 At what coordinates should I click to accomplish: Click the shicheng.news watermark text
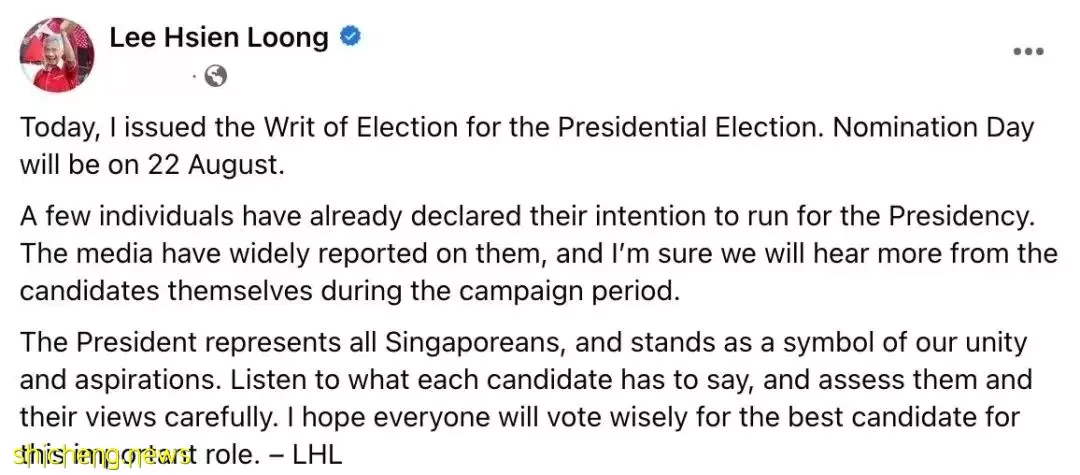tap(102, 455)
